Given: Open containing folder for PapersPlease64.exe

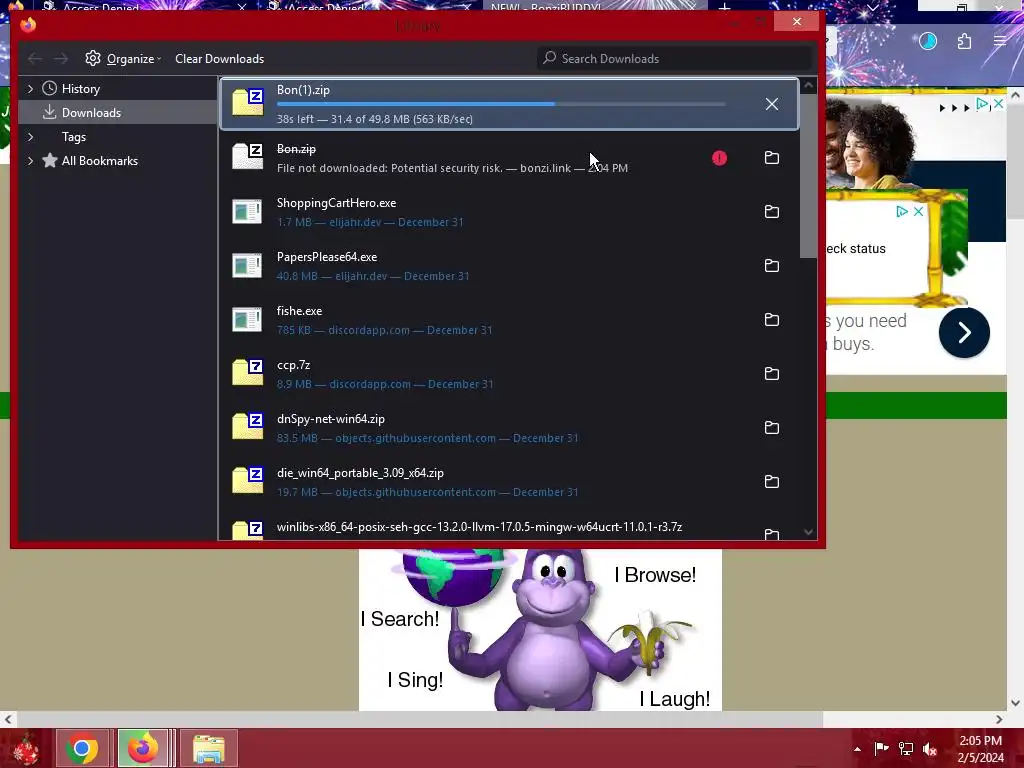Looking at the screenshot, I should [x=772, y=266].
